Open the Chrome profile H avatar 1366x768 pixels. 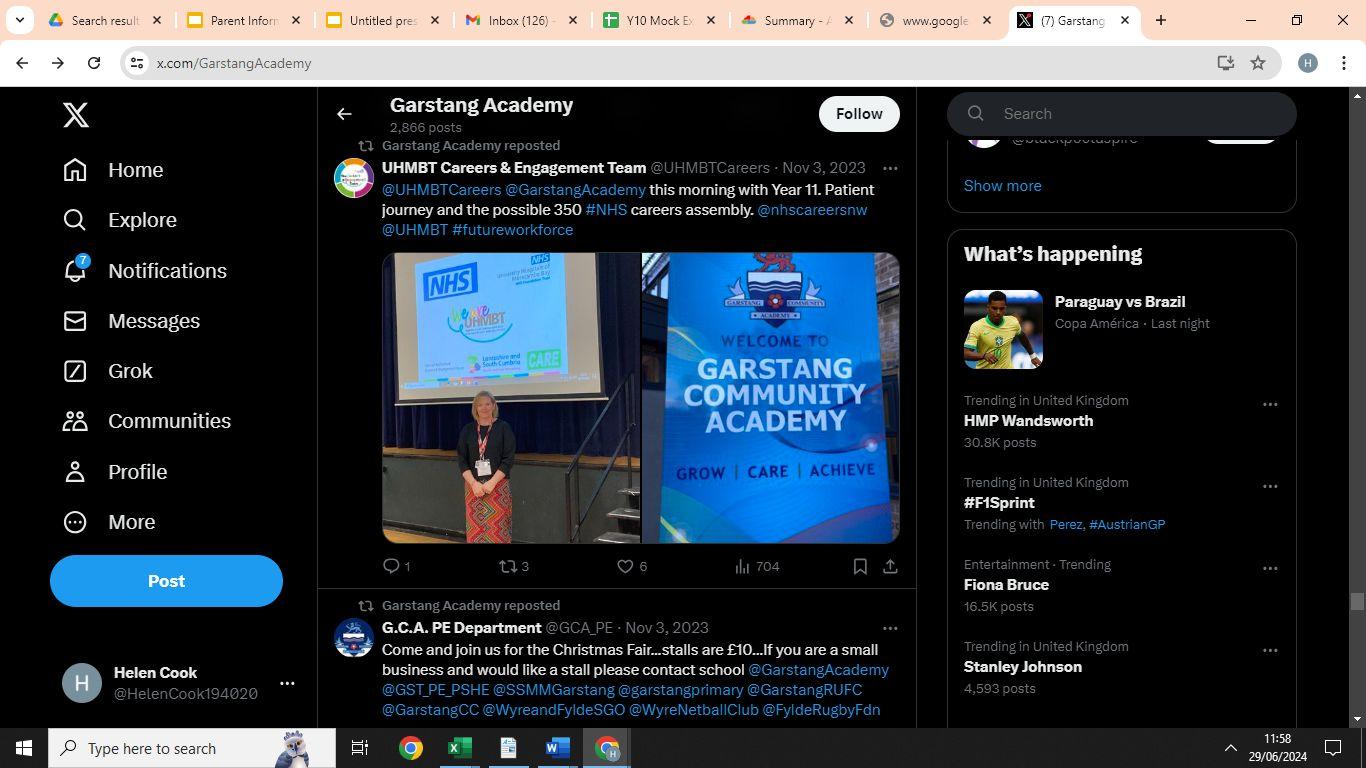coord(1307,63)
